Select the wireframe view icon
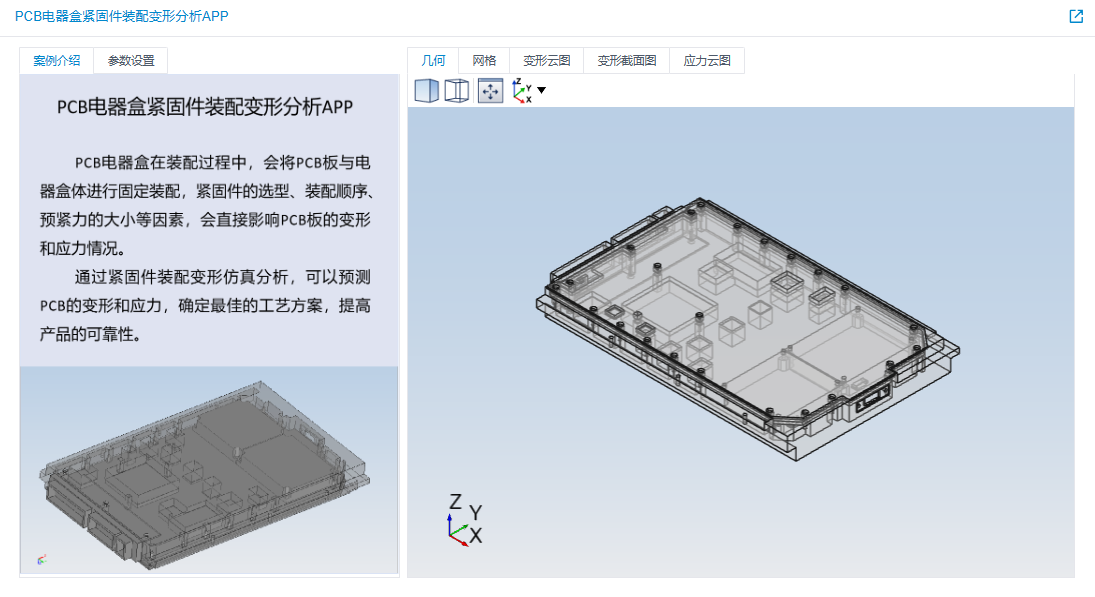 click(457, 91)
